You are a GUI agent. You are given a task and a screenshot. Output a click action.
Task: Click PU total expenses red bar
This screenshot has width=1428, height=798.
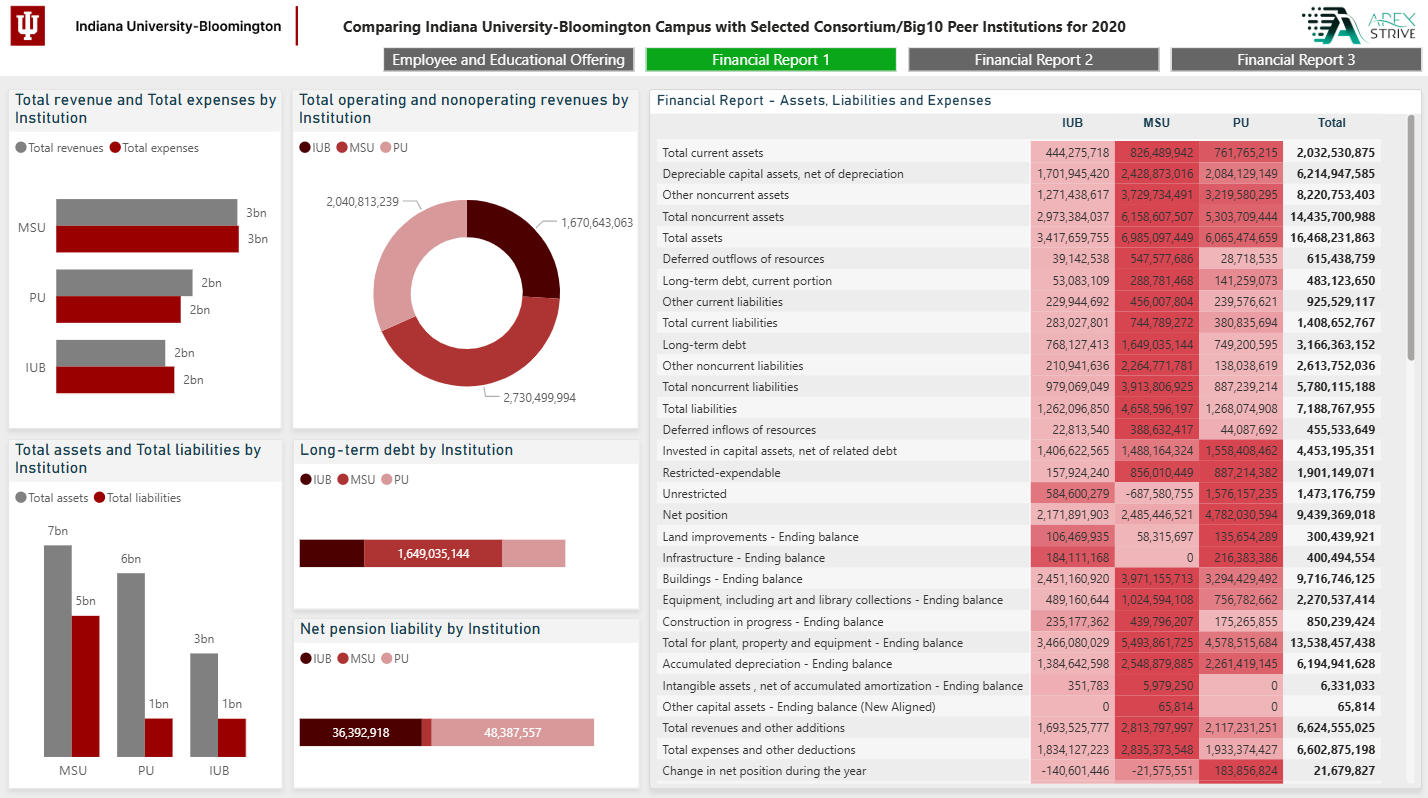(118, 310)
